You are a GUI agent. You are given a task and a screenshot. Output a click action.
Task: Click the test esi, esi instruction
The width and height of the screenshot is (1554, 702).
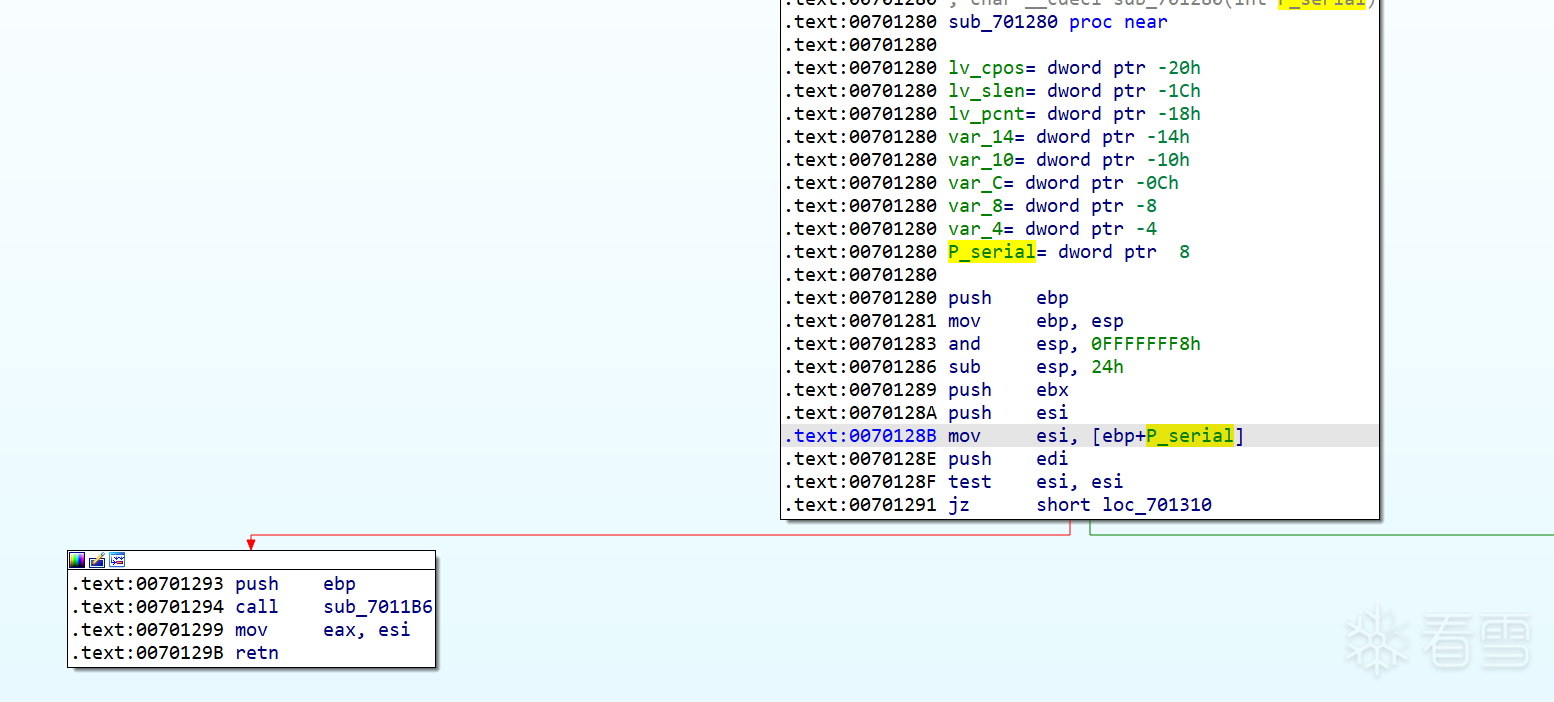tap(1035, 482)
